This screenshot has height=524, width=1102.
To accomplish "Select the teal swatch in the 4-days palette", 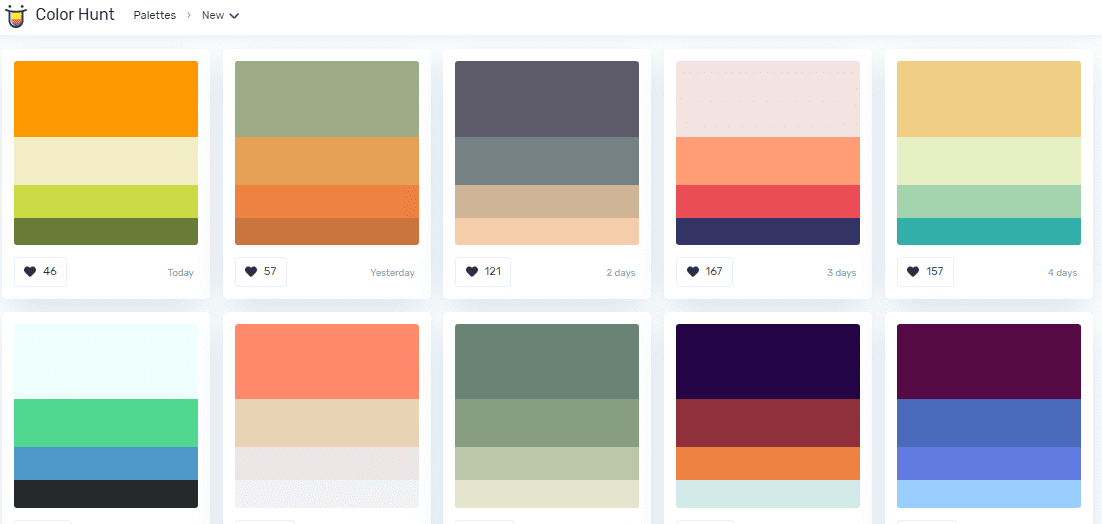I will click(x=989, y=231).
